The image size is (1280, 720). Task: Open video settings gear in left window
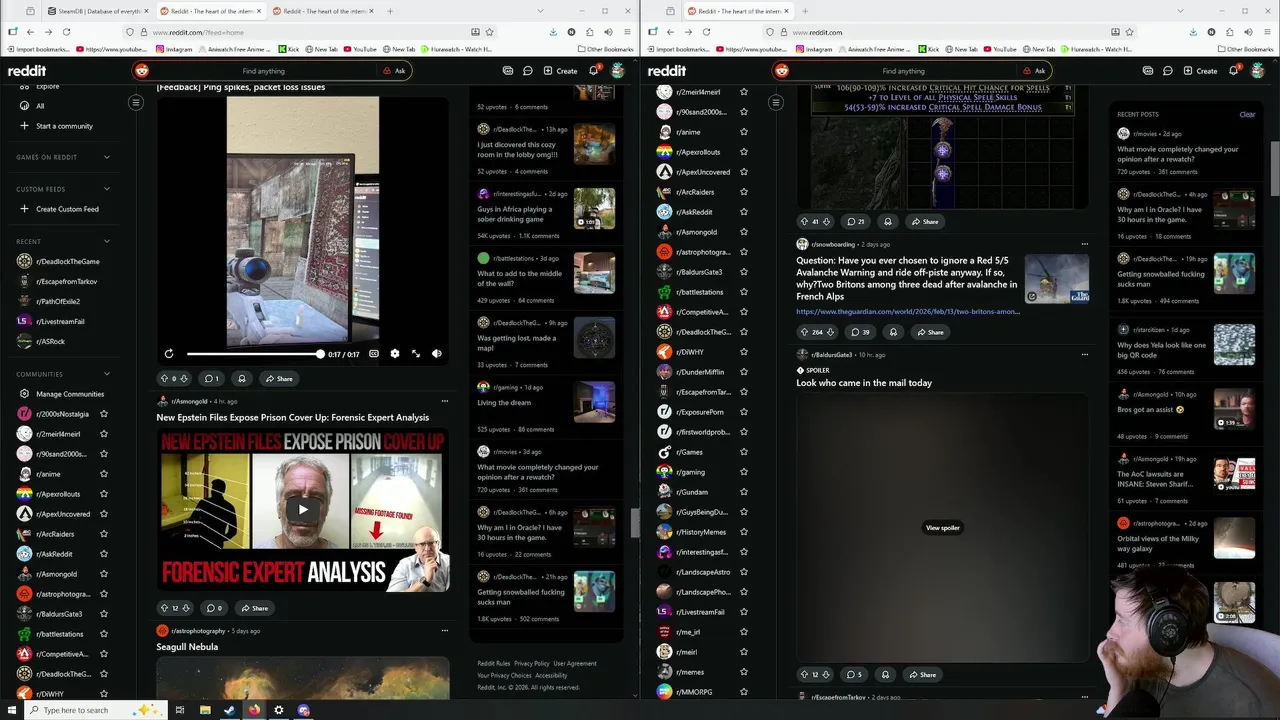pyautogui.click(x=394, y=354)
